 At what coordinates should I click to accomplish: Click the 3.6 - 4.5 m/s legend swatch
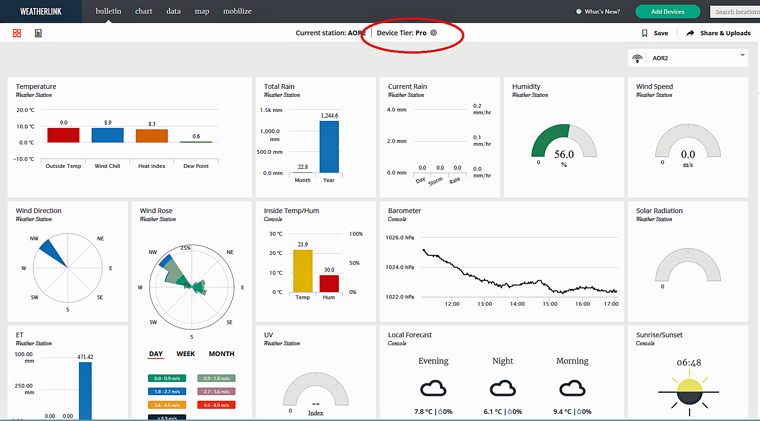[167, 405]
